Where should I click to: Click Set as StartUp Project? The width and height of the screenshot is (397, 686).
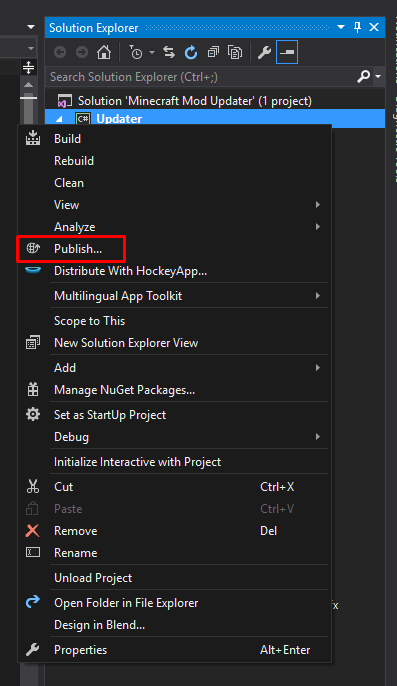(x=175, y=414)
